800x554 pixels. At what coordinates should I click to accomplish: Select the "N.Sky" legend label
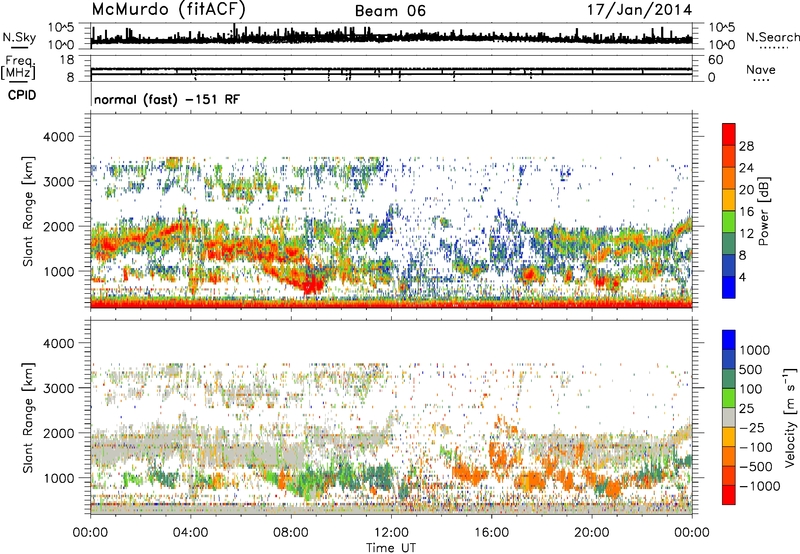[x=19, y=37]
